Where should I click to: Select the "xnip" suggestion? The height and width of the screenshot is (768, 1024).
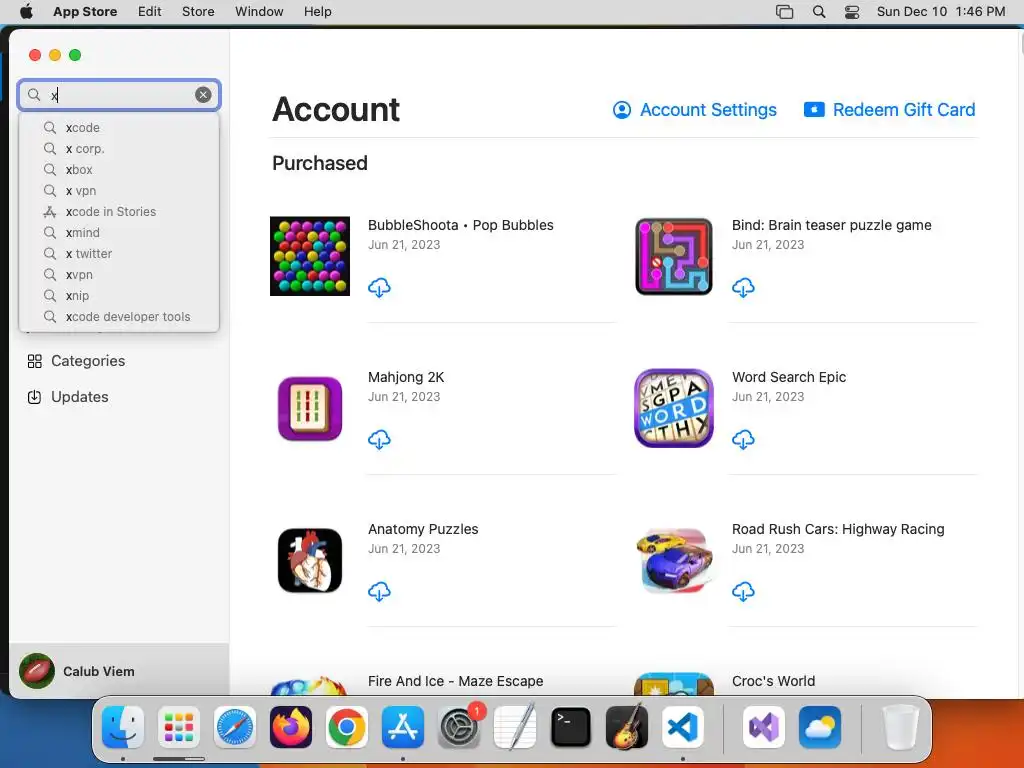pyautogui.click(x=119, y=295)
